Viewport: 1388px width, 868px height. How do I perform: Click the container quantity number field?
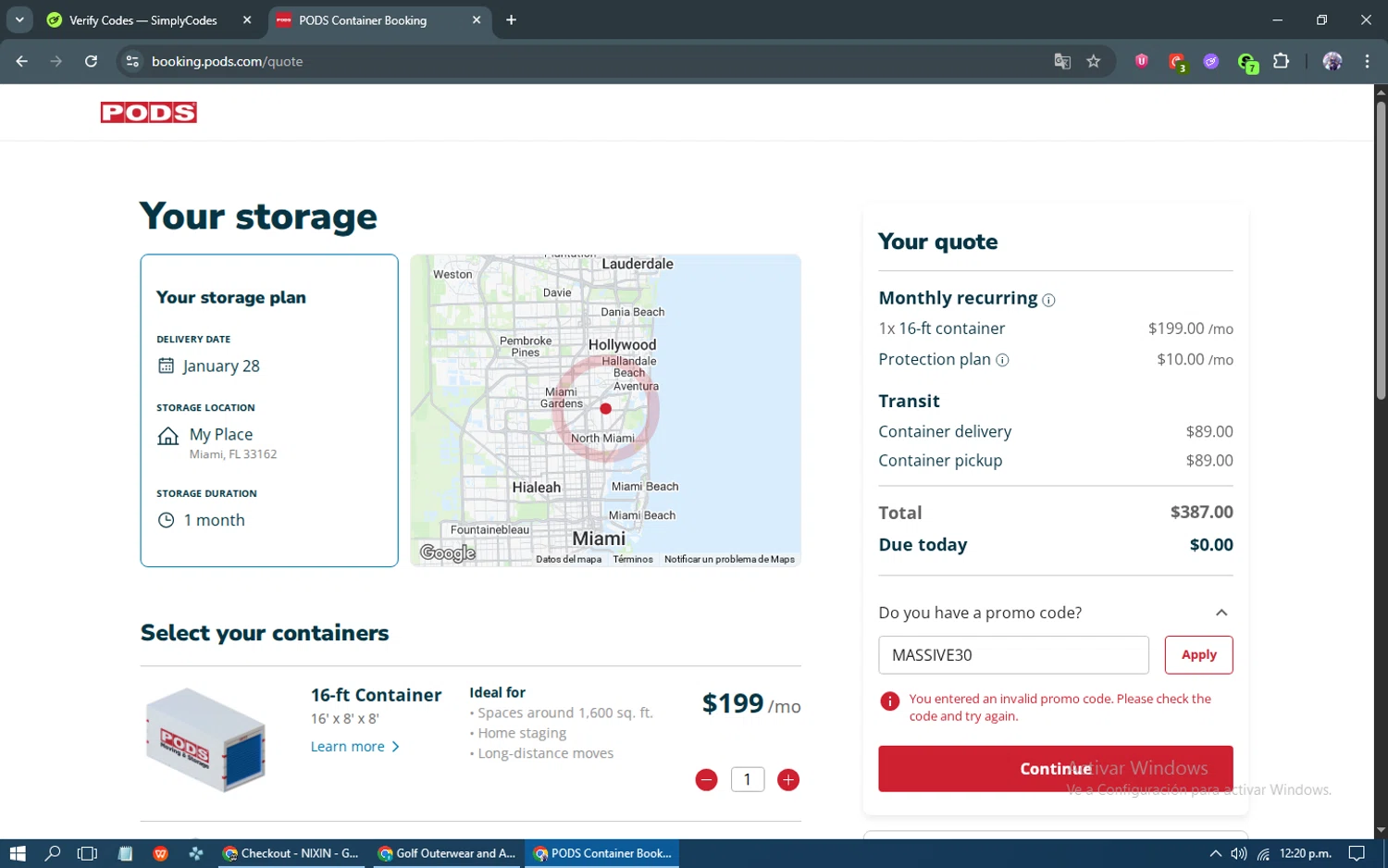pos(747,780)
